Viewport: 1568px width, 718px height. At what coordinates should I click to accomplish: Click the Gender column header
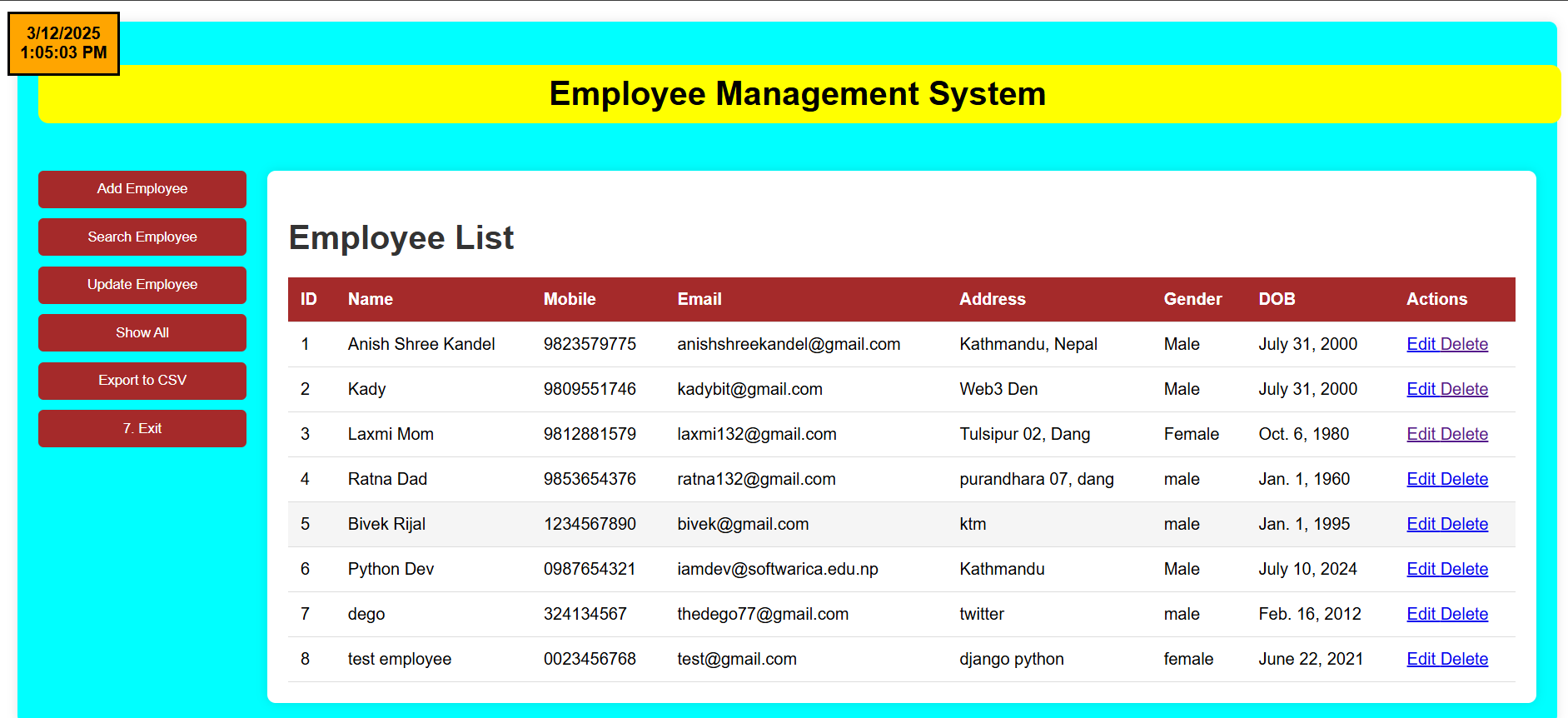point(1192,299)
